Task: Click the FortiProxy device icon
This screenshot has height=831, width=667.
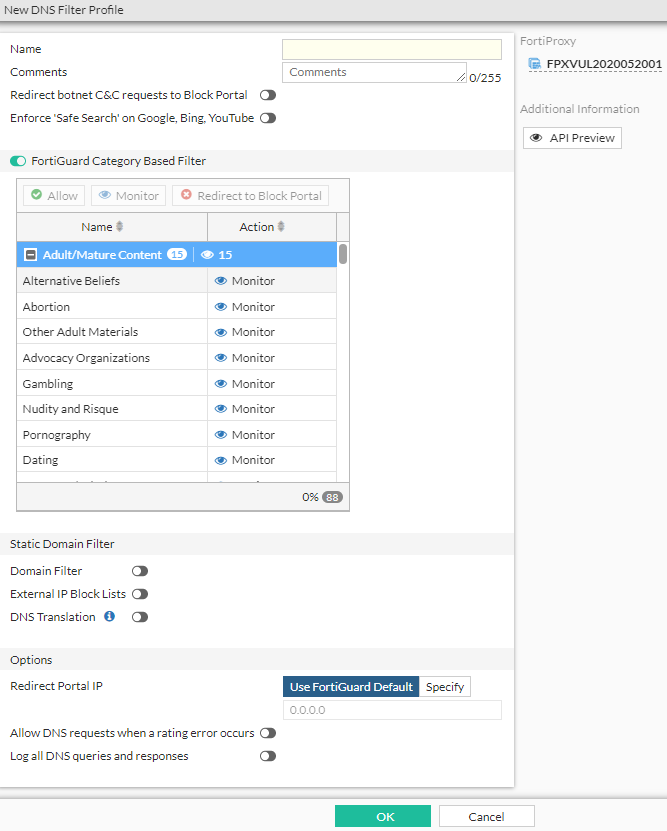Action: click(535, 64)
